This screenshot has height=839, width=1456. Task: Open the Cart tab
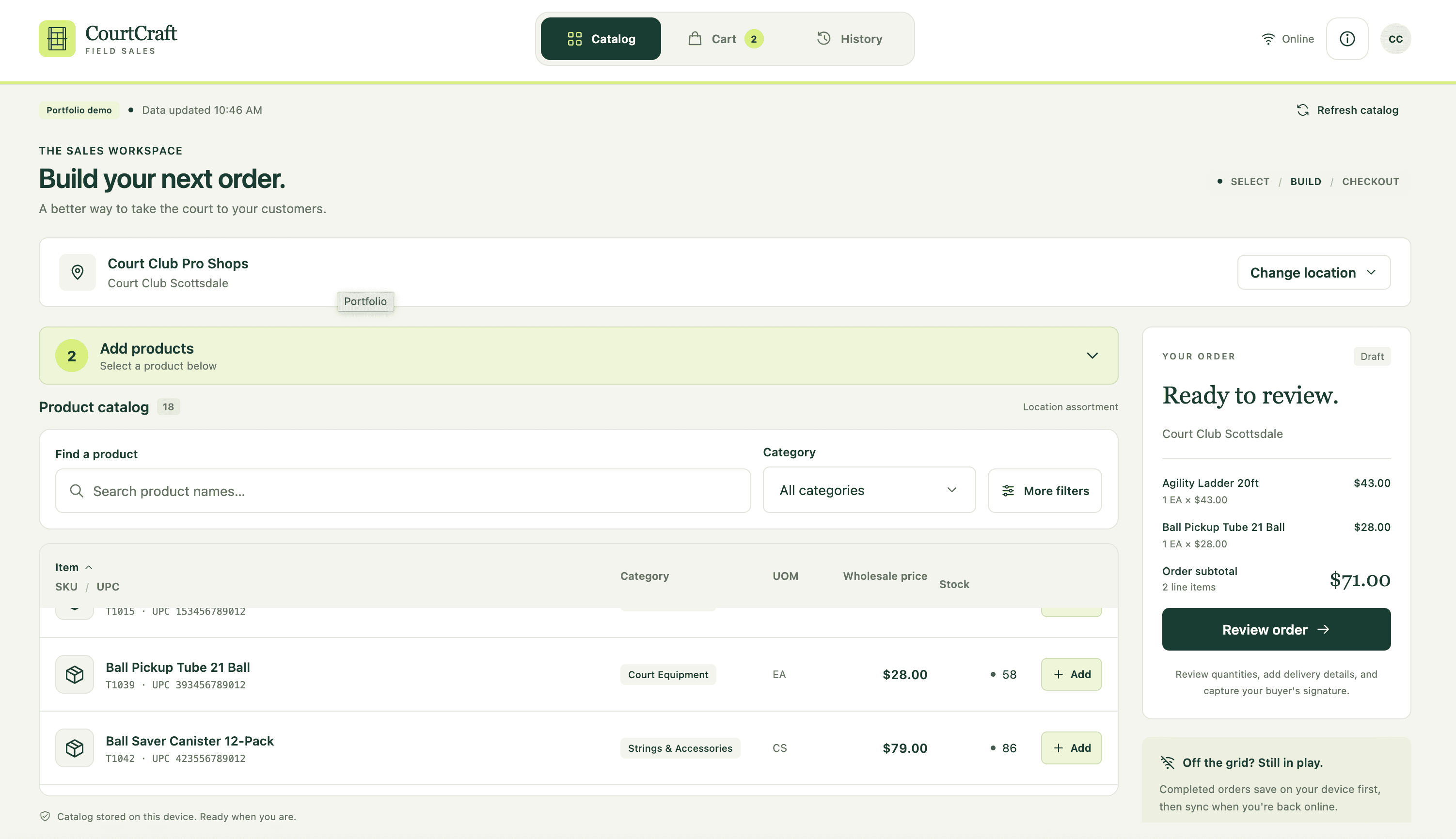(x=725, y=39)
